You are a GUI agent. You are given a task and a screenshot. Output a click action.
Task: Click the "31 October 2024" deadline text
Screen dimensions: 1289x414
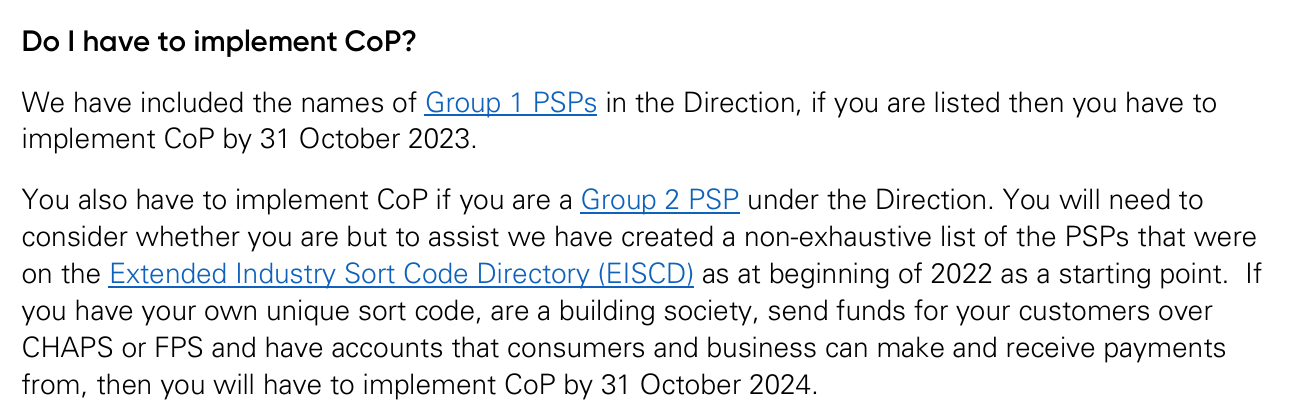click(700, 385)
